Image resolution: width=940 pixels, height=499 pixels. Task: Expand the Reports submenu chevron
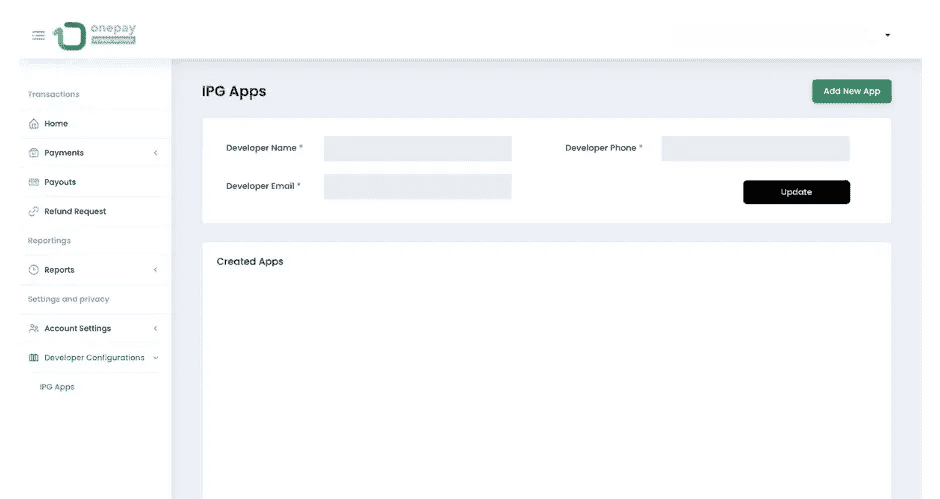[155, 270]
